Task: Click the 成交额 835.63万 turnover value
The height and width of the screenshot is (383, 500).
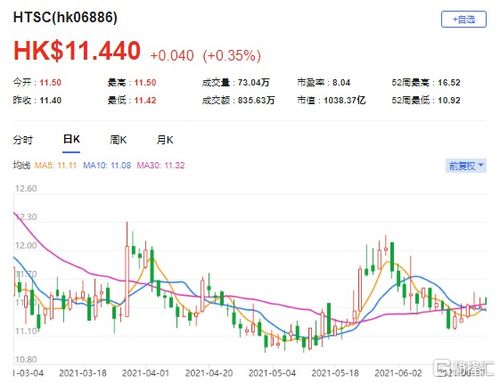Action: (238, 100)
